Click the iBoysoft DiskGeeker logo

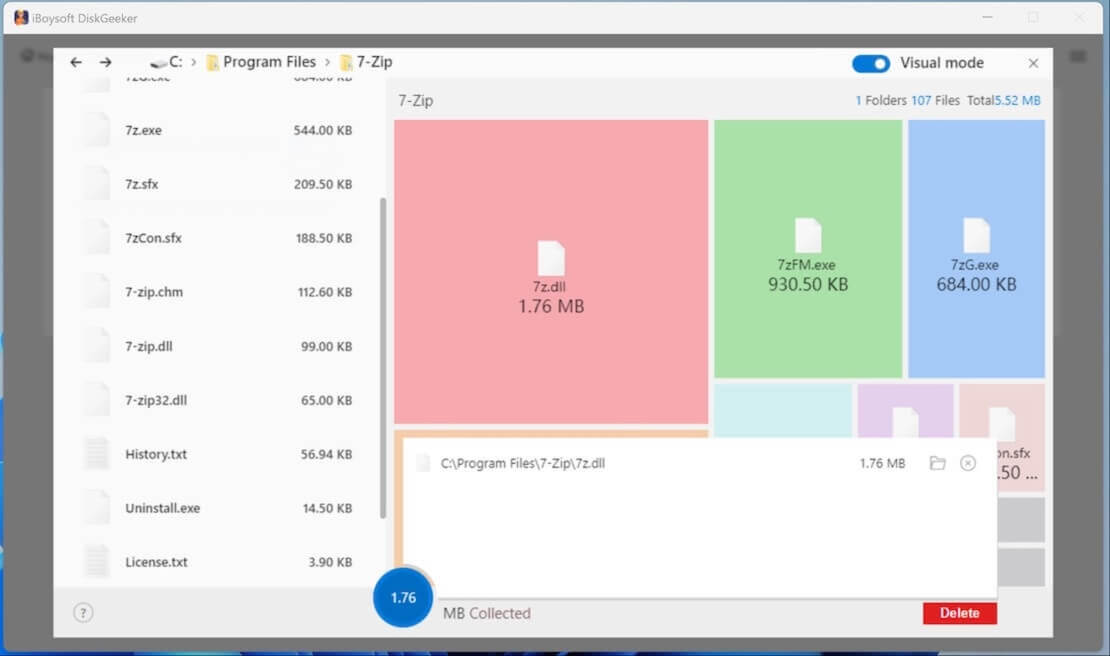point(20,17)
